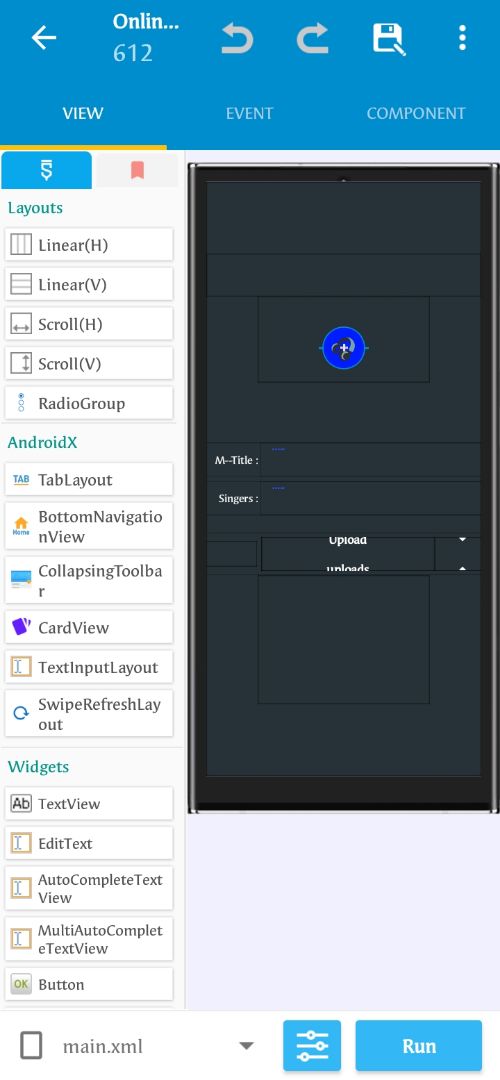Image resolution: width=500 pixels, height=1080 pixels.
Task: Go back with the arrow icon
Action: (x=44, y=37)
